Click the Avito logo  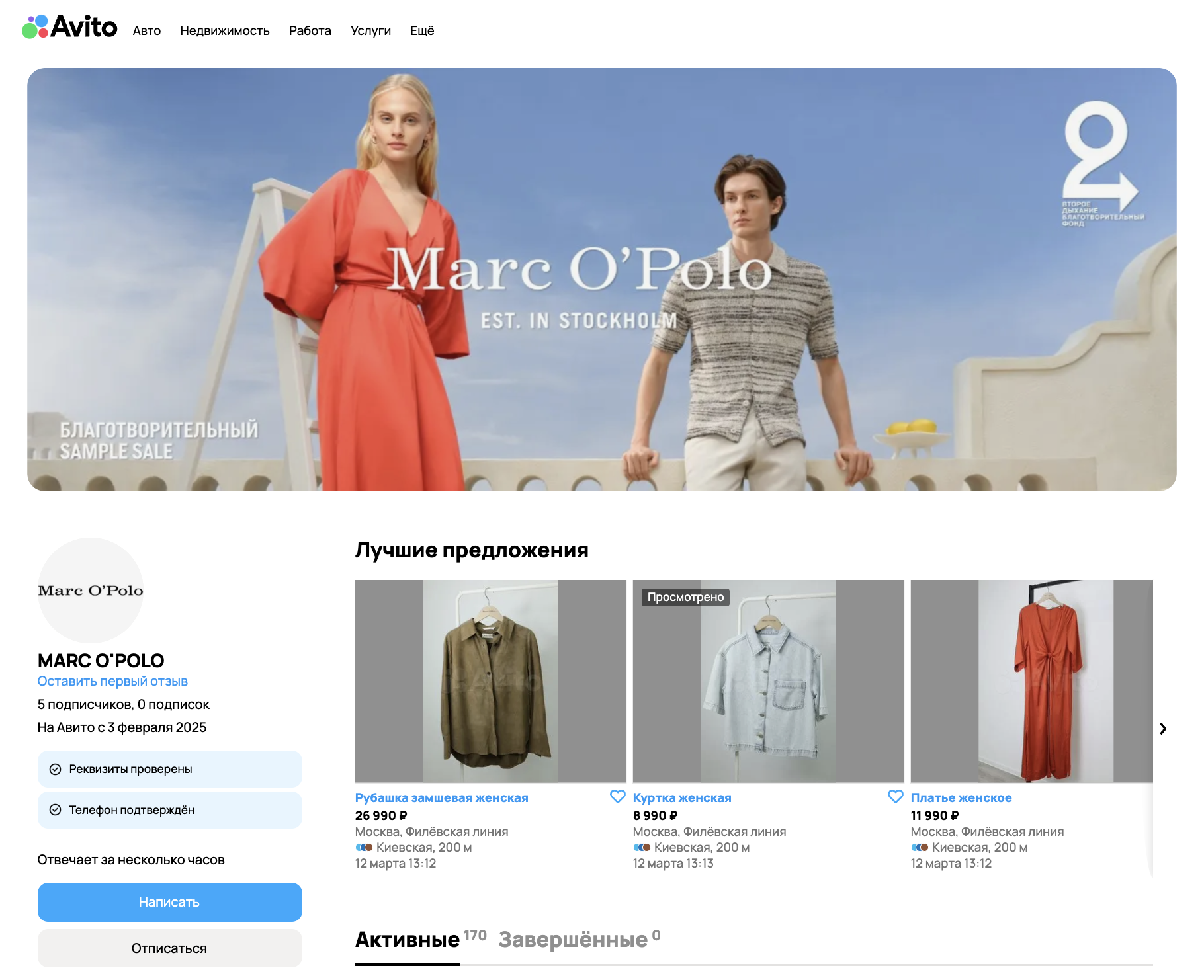[x=69, y=27]
